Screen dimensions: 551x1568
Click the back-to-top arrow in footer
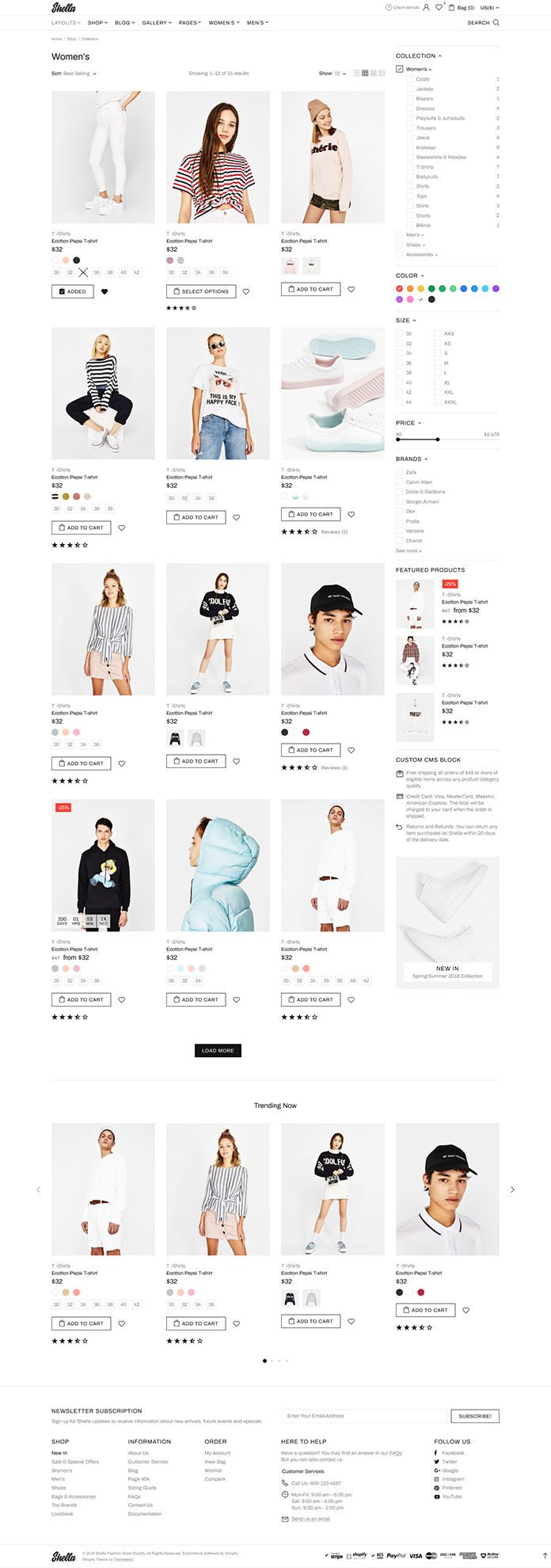click(544, 1555)
